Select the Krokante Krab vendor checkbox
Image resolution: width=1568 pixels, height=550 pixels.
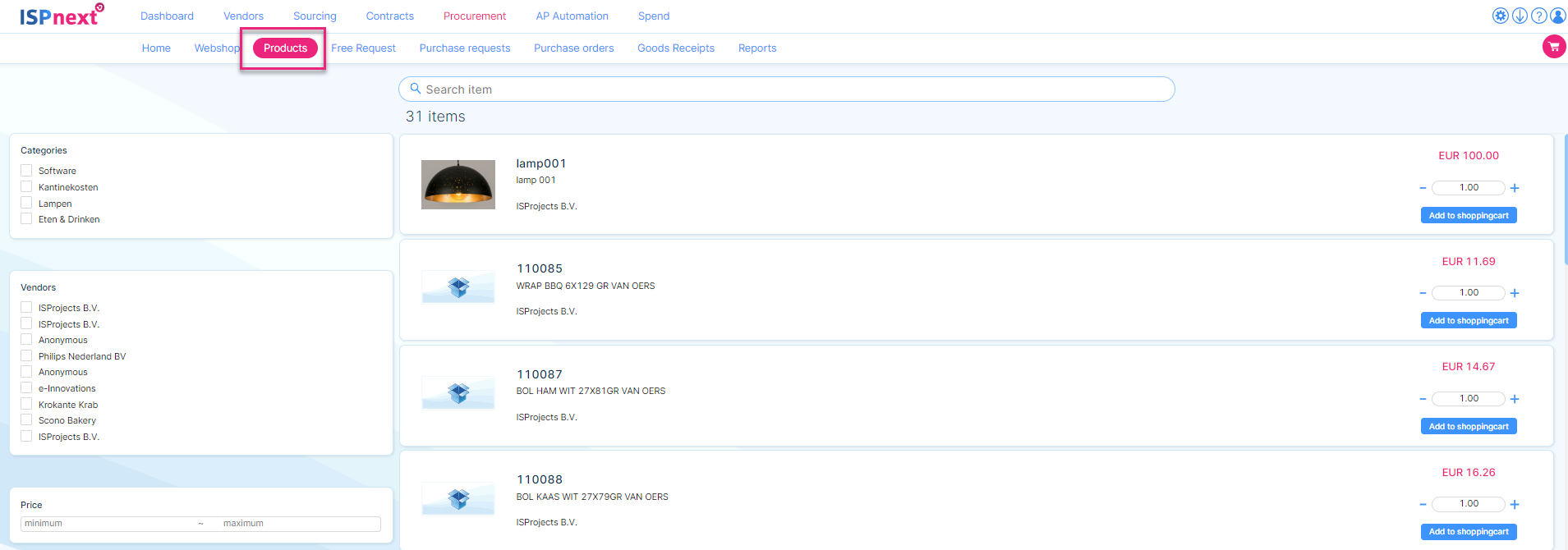[x=26, y=404]
